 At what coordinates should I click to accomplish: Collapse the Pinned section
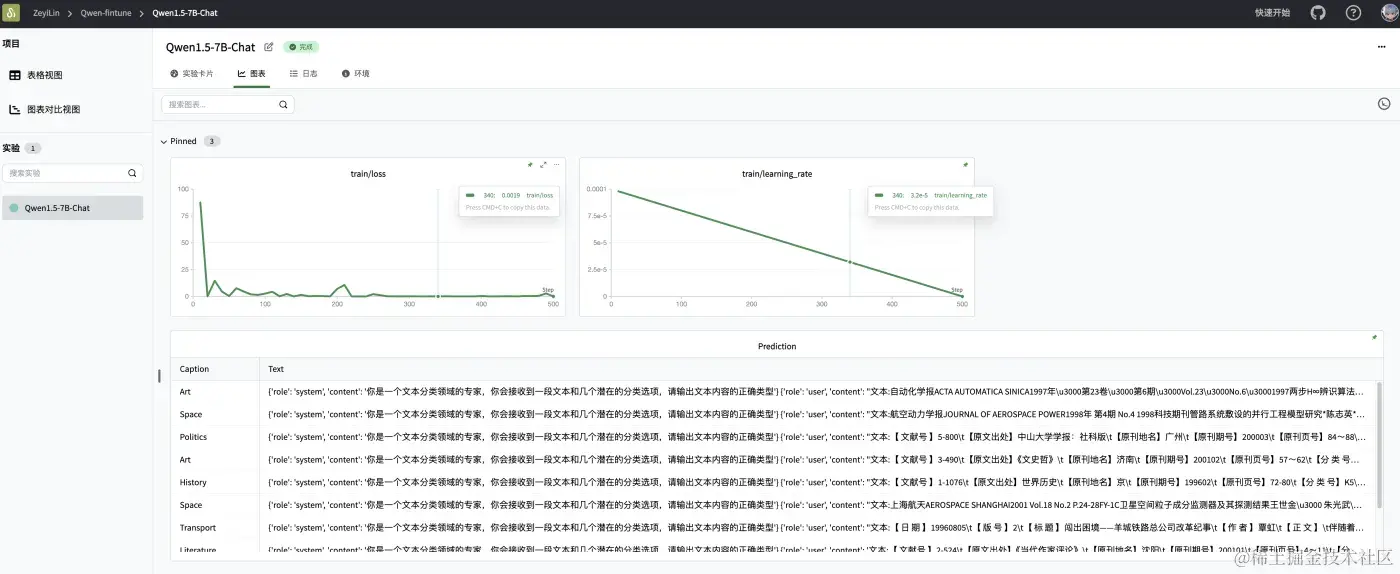point(164,141)
